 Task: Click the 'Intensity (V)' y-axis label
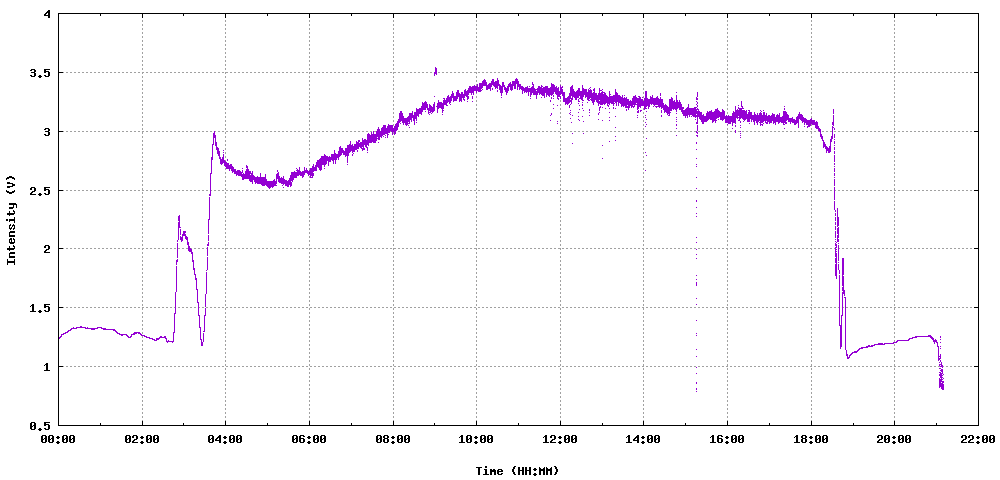click(10, 219)
